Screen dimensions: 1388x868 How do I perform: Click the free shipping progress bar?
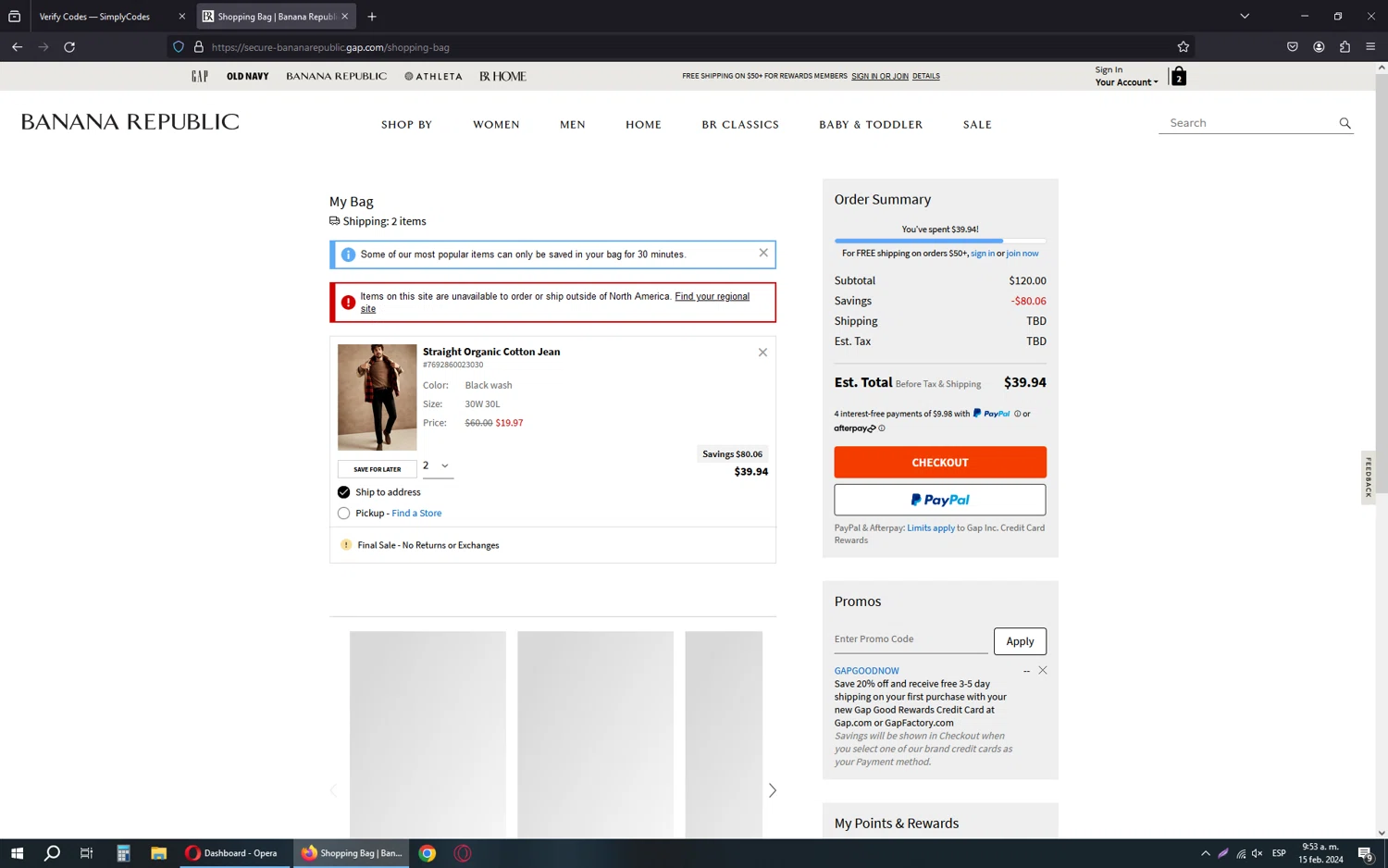click(940, 241)
